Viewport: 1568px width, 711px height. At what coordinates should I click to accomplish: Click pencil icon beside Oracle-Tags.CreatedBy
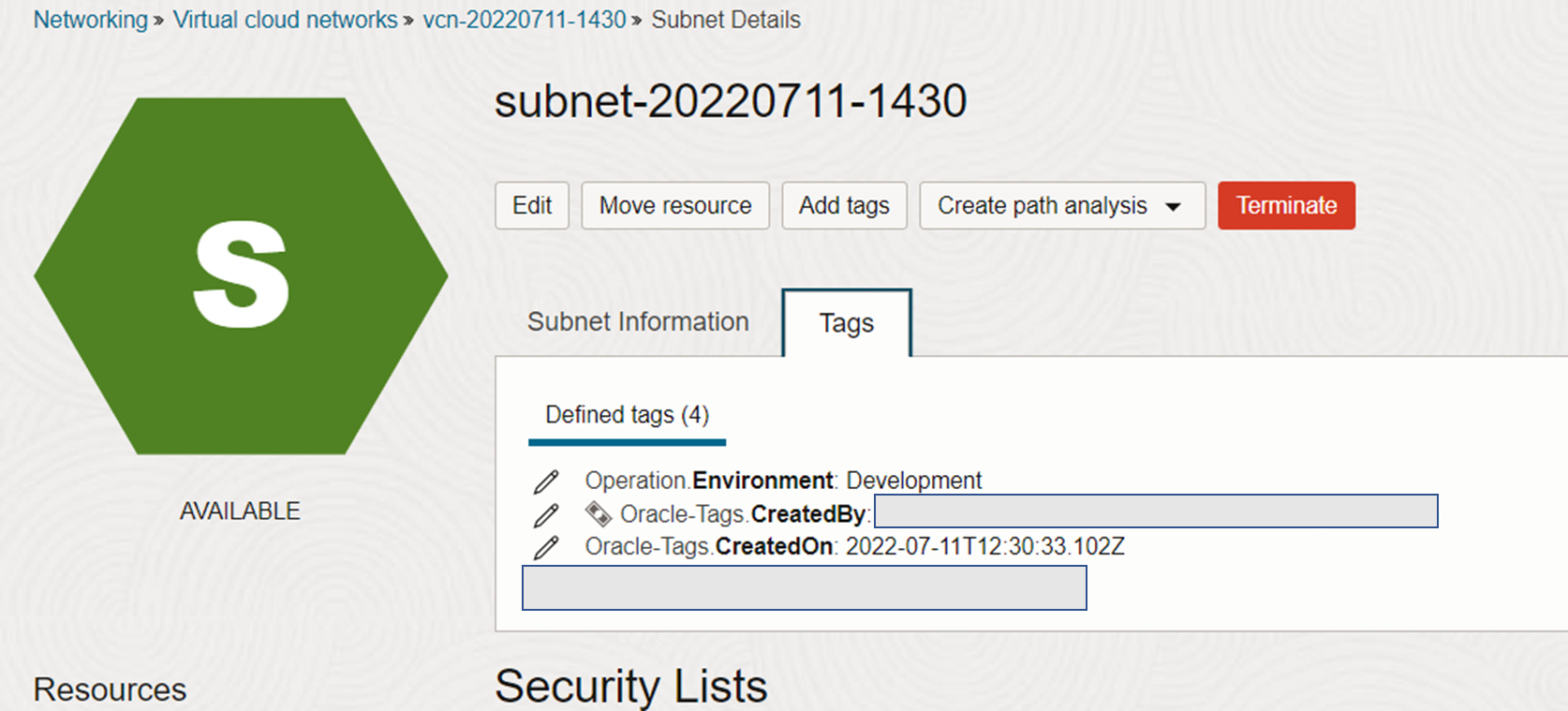546,514
